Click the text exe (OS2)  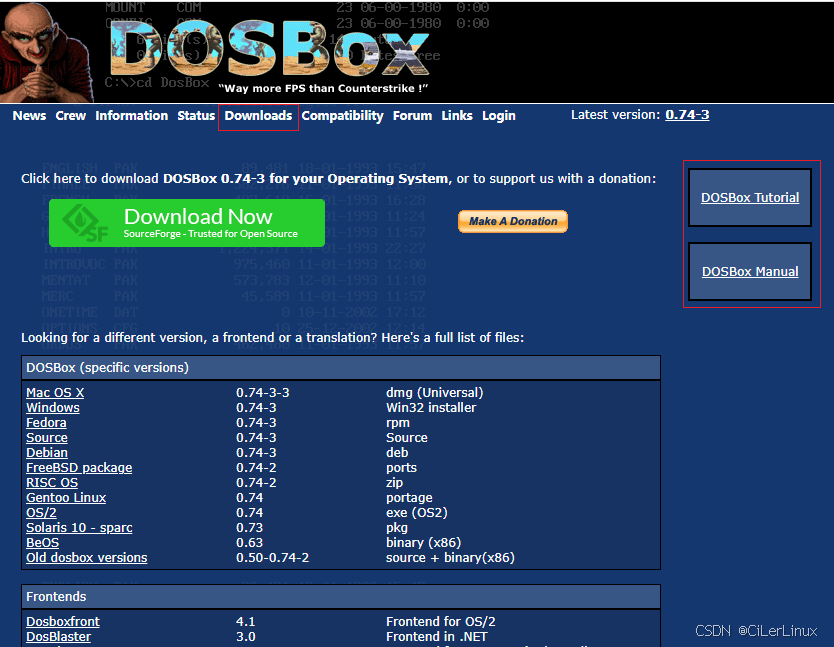click(x=416, y=512)
